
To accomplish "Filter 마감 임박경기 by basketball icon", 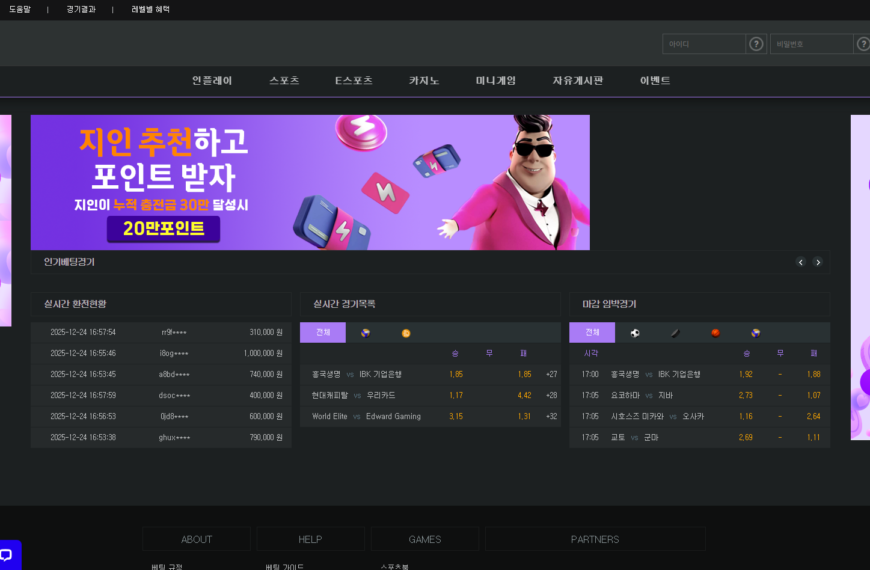I will point(716,333).
